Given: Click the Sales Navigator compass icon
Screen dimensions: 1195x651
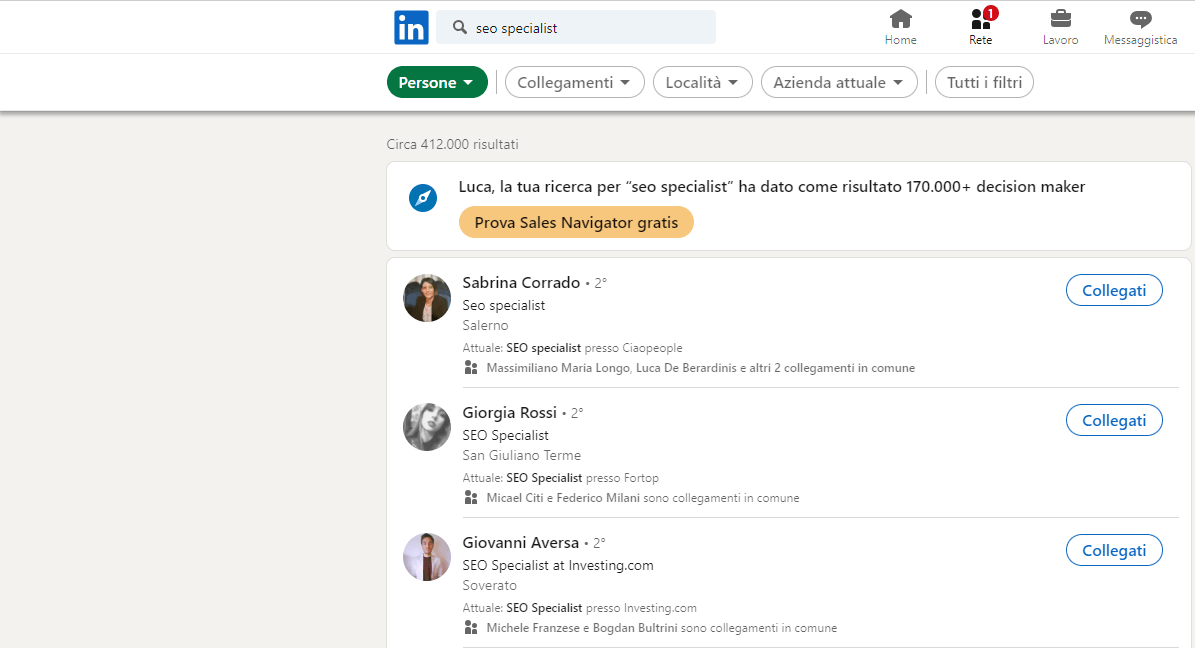Looking at the screenshot, I should pyautogui.click(x=423, y=198).
